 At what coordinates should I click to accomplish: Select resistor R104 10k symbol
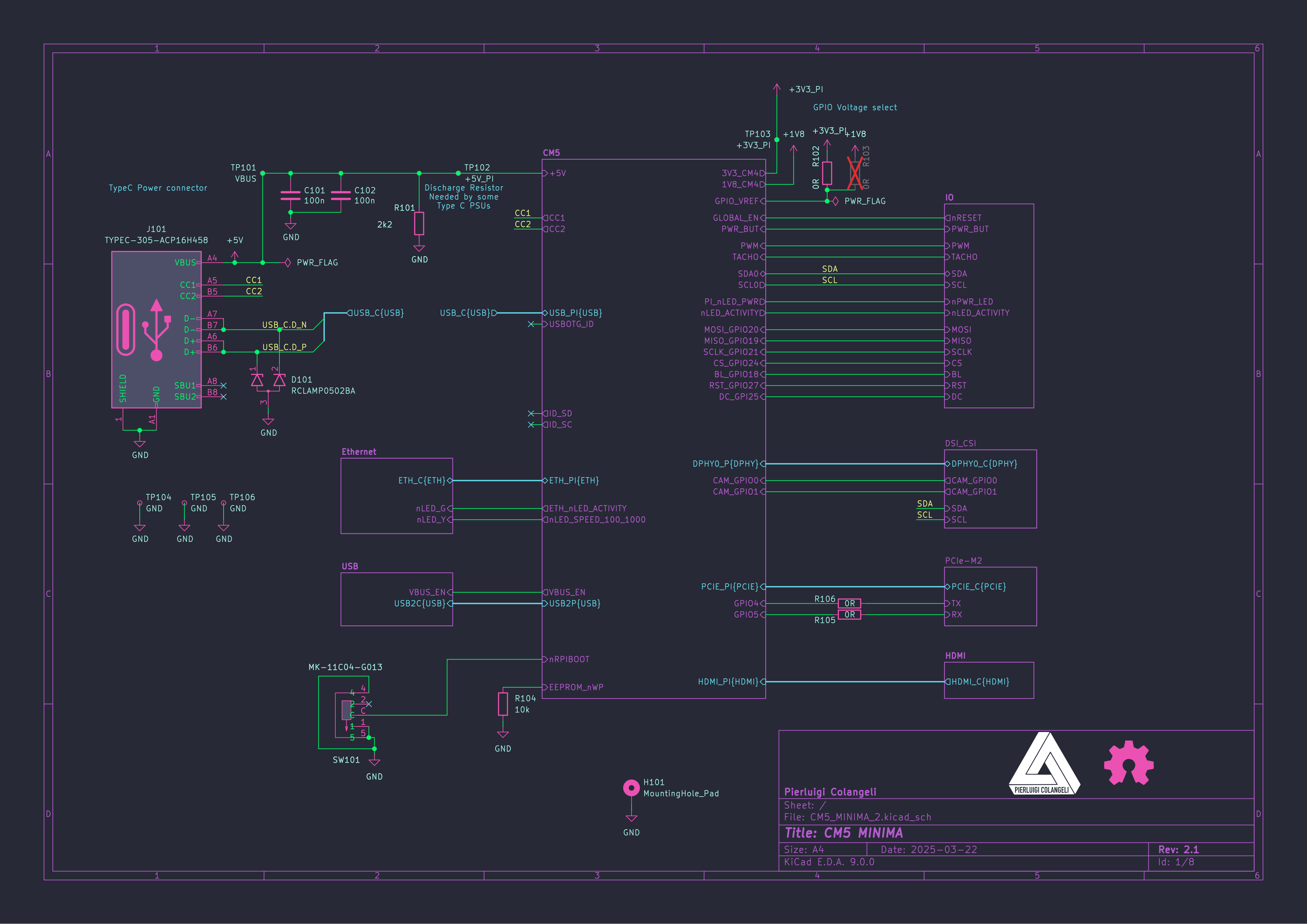[x=503, y=704]
